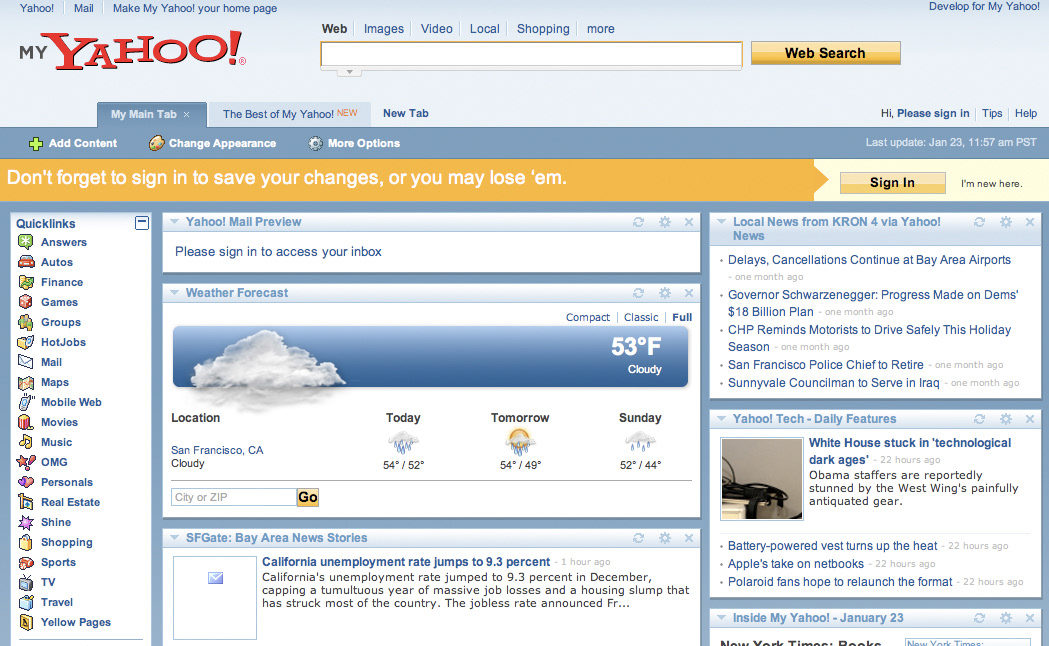Open the Mobile Web phone icon
The width and height of the screenshot is (1049, 646).
tap(25, 402)
